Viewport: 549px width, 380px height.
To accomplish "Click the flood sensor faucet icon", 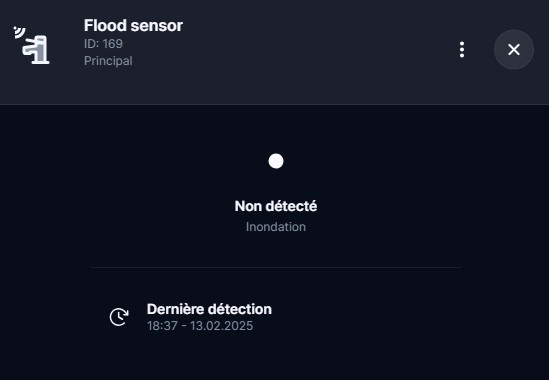I will click(36, 50).
